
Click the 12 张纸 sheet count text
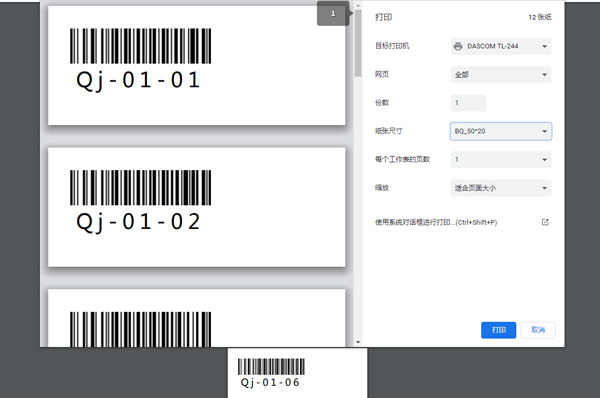point(540,17)
